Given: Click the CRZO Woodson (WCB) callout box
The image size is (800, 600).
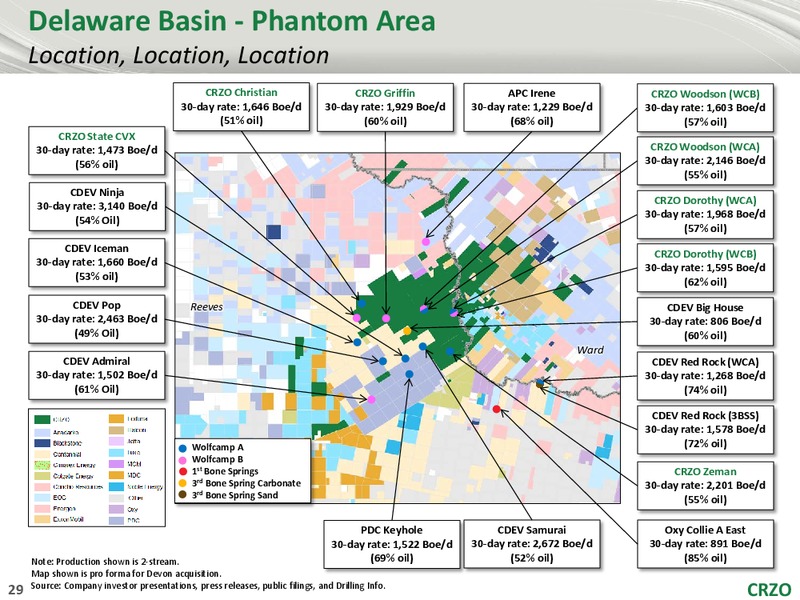Looking at the screenshot, I should [x=705, y=108].
